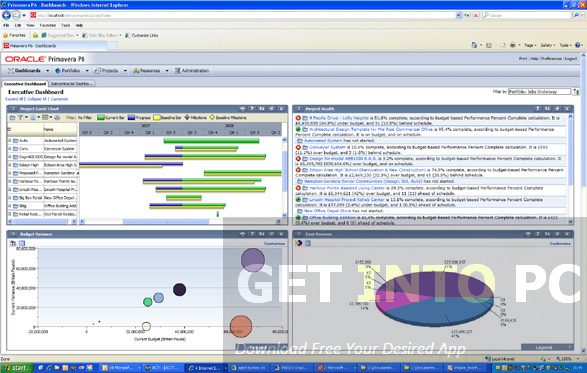Click the columns icon in Gantt toolbar

(x=33, y=118)
